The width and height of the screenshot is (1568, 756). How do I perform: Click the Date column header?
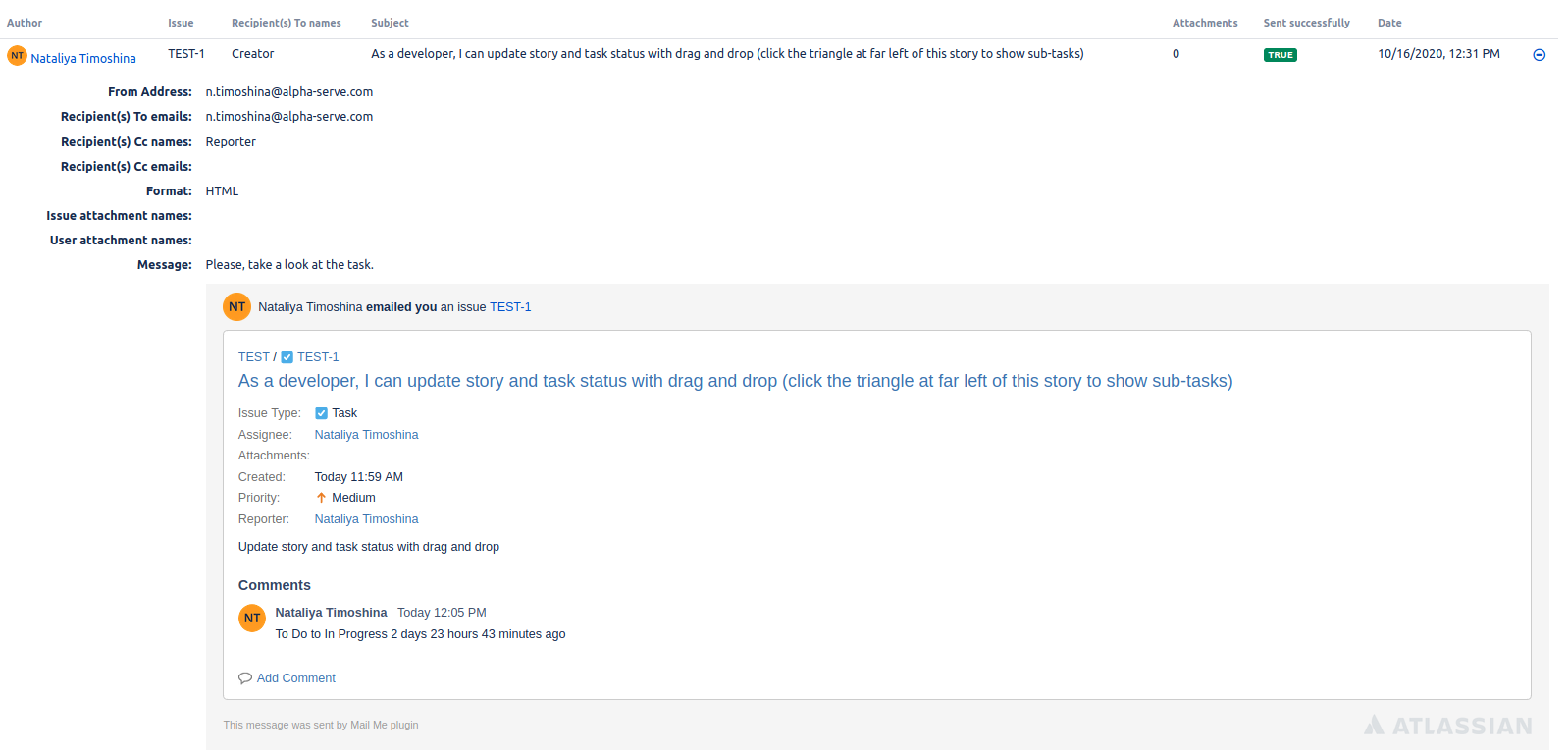pyautogui.click(x=1389, y=22)
